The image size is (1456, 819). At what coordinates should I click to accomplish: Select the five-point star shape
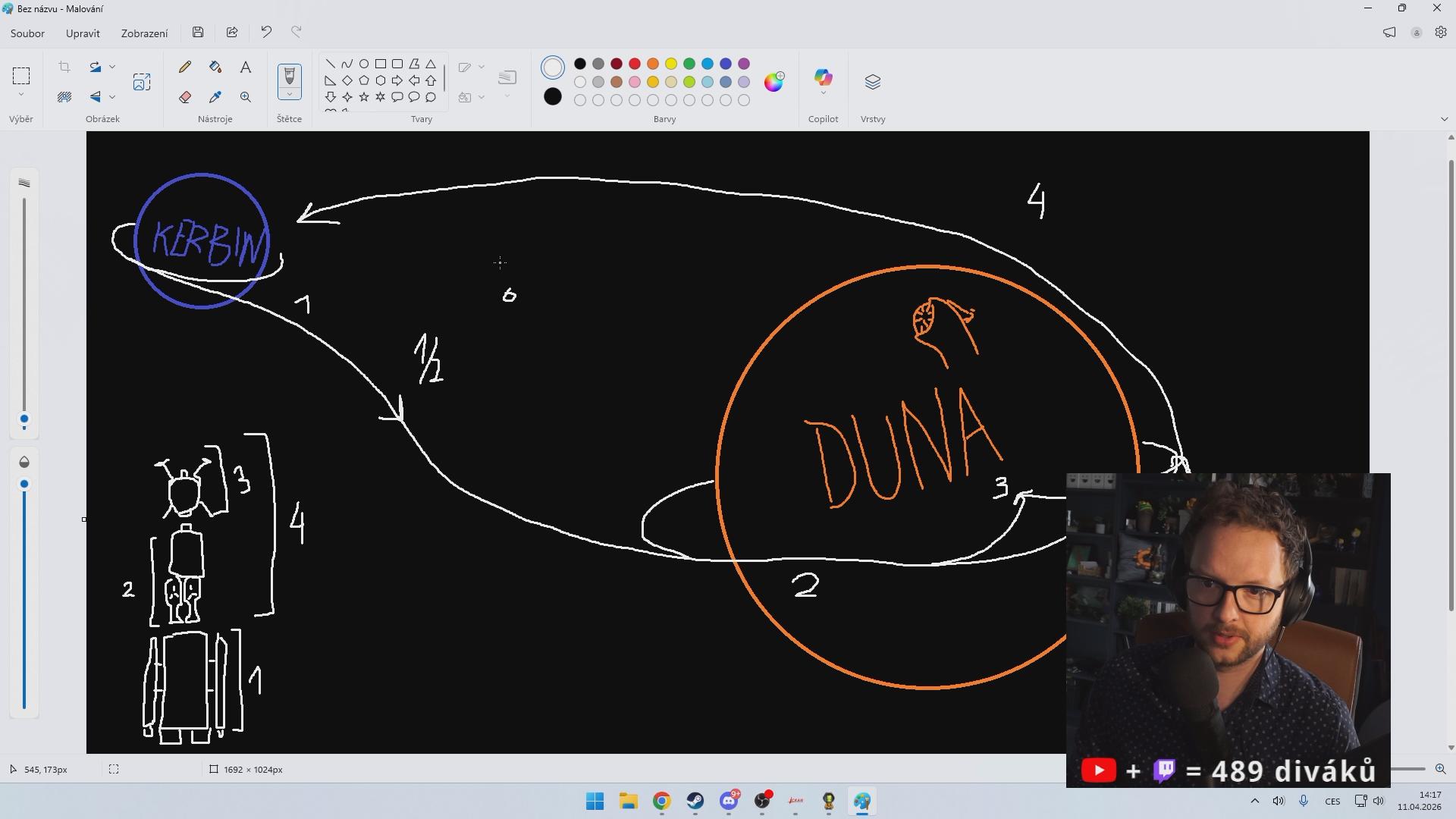[364, 97]
